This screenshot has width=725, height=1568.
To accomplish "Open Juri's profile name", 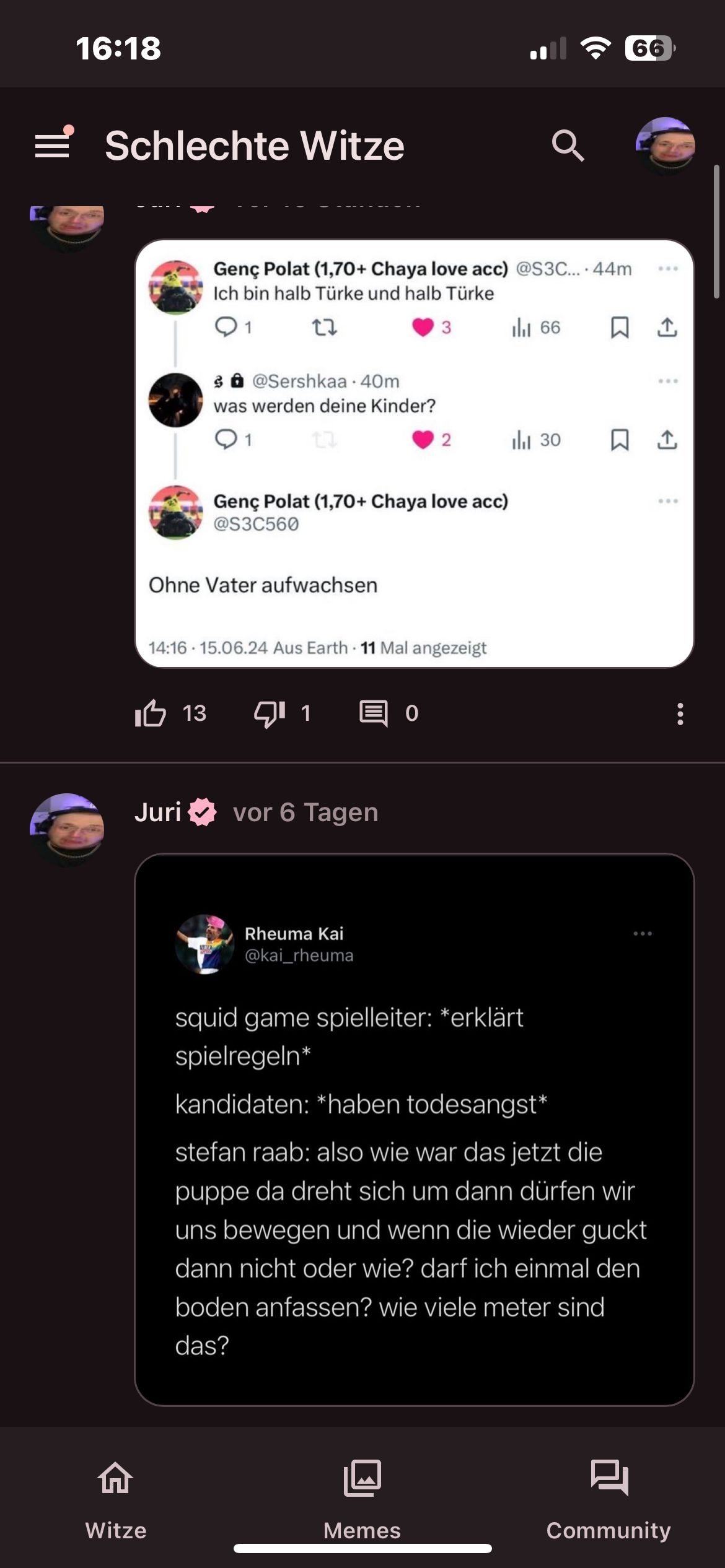I will point(158,812).
